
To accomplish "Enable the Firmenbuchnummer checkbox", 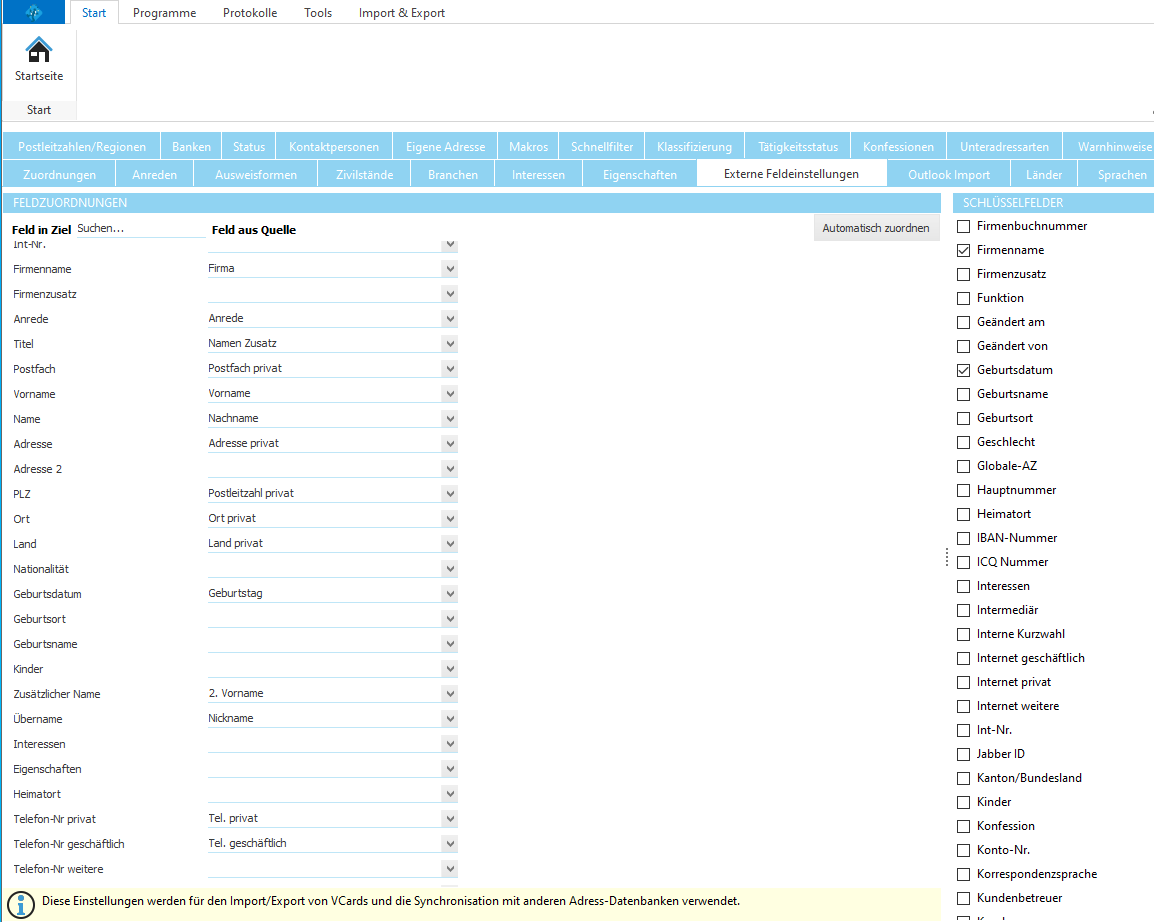I will click(x=964, y=226).
